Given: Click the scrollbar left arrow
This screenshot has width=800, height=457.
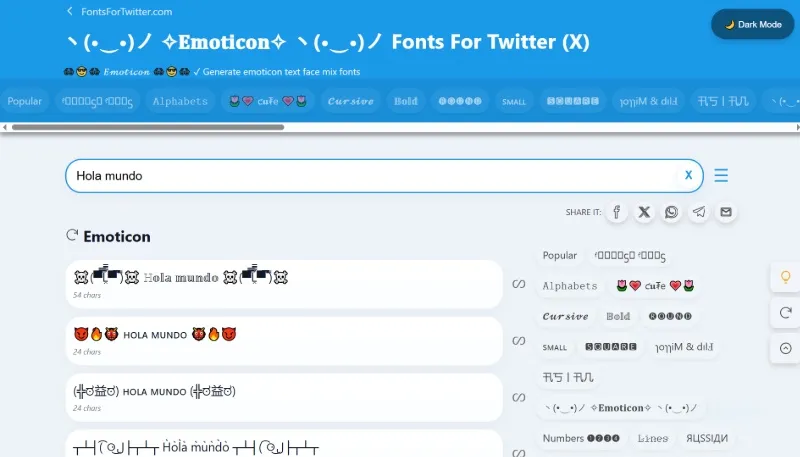Looking at the screenshot, I should click(5, 127).
